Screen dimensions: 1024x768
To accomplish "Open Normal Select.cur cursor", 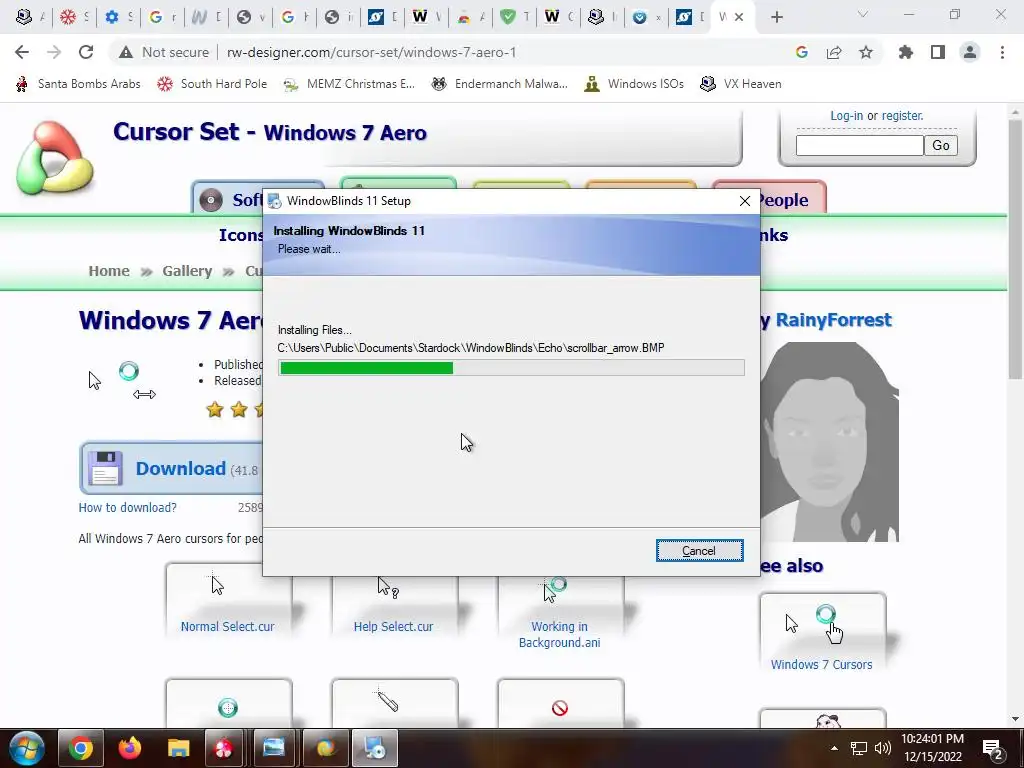I will point(228,601).
